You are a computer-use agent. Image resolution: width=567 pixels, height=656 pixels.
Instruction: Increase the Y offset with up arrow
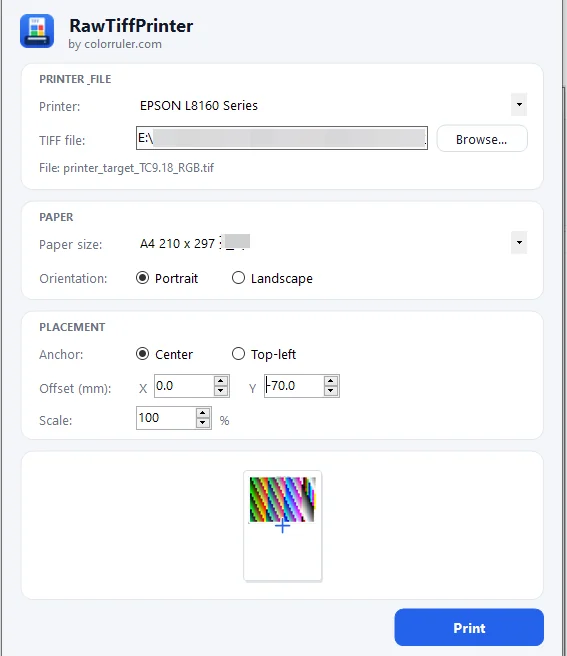331,381
